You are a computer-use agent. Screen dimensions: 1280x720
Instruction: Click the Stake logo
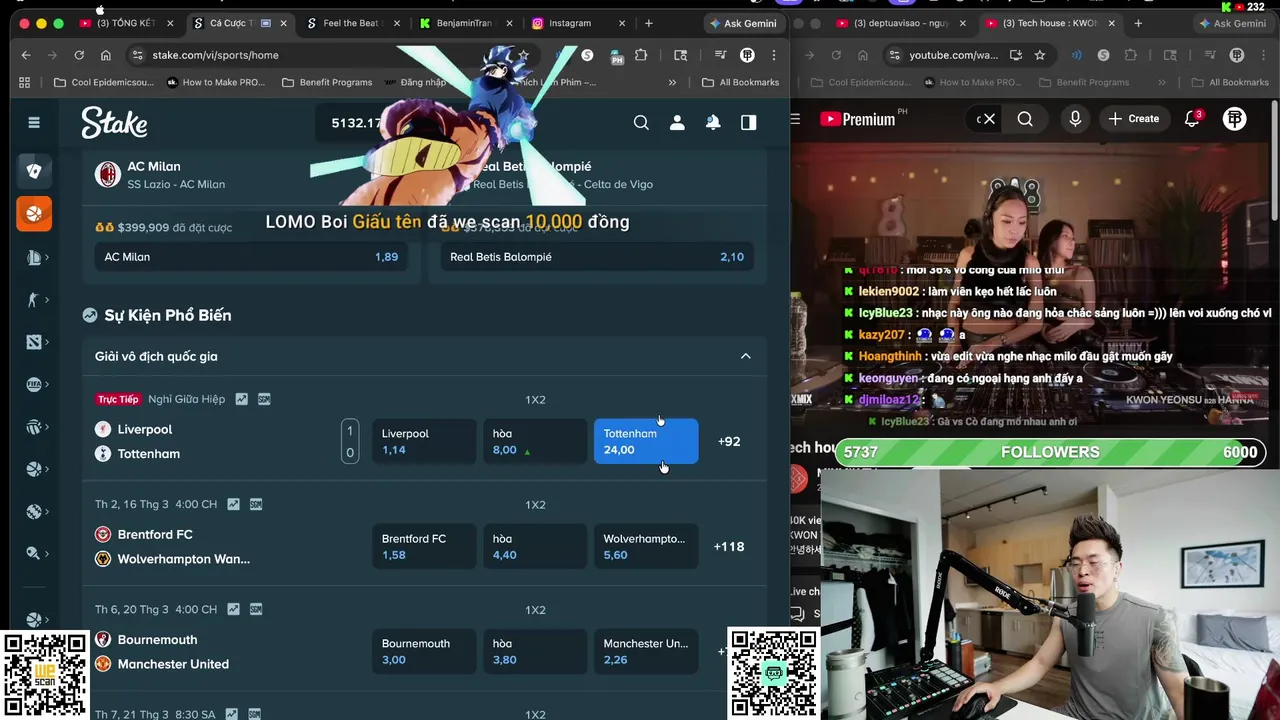114,122
